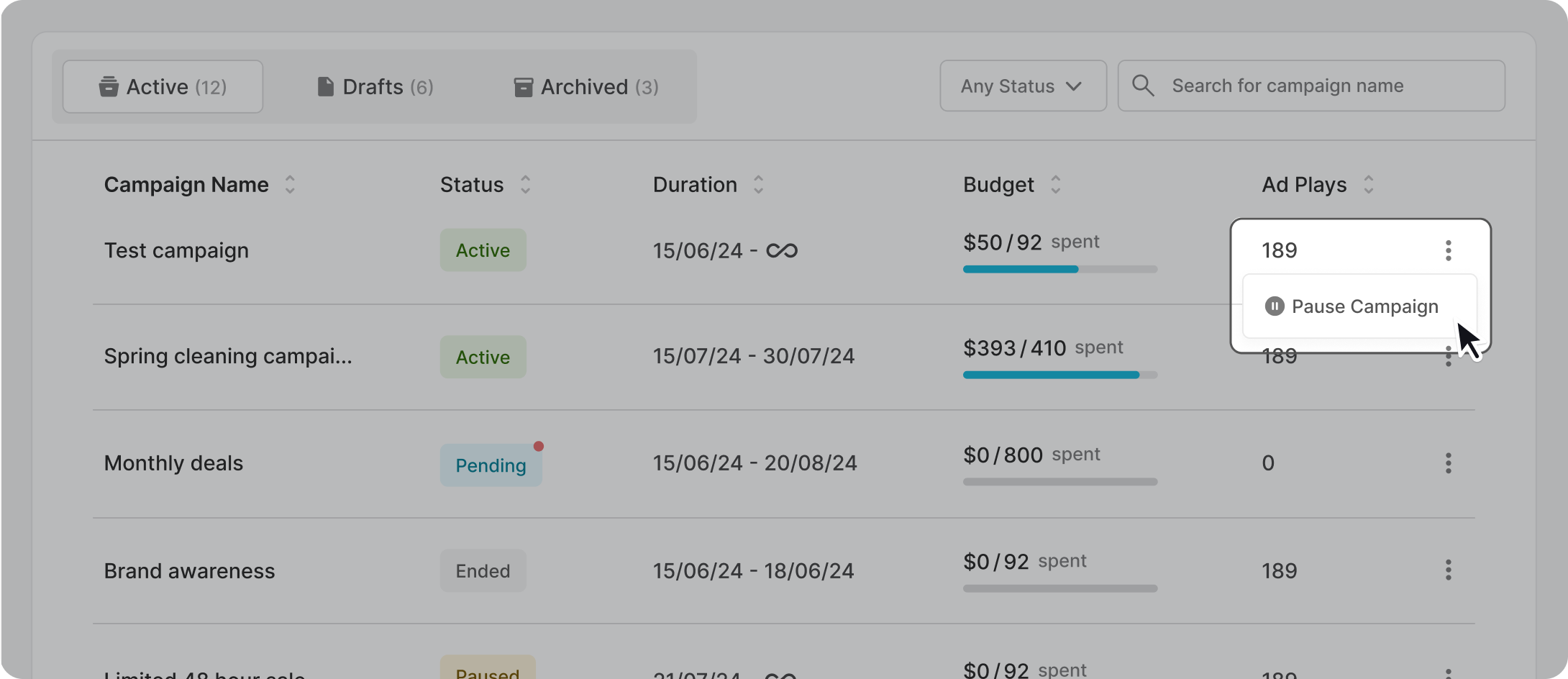Click the three-dot menu for Test campaign

coord(1448,250)
